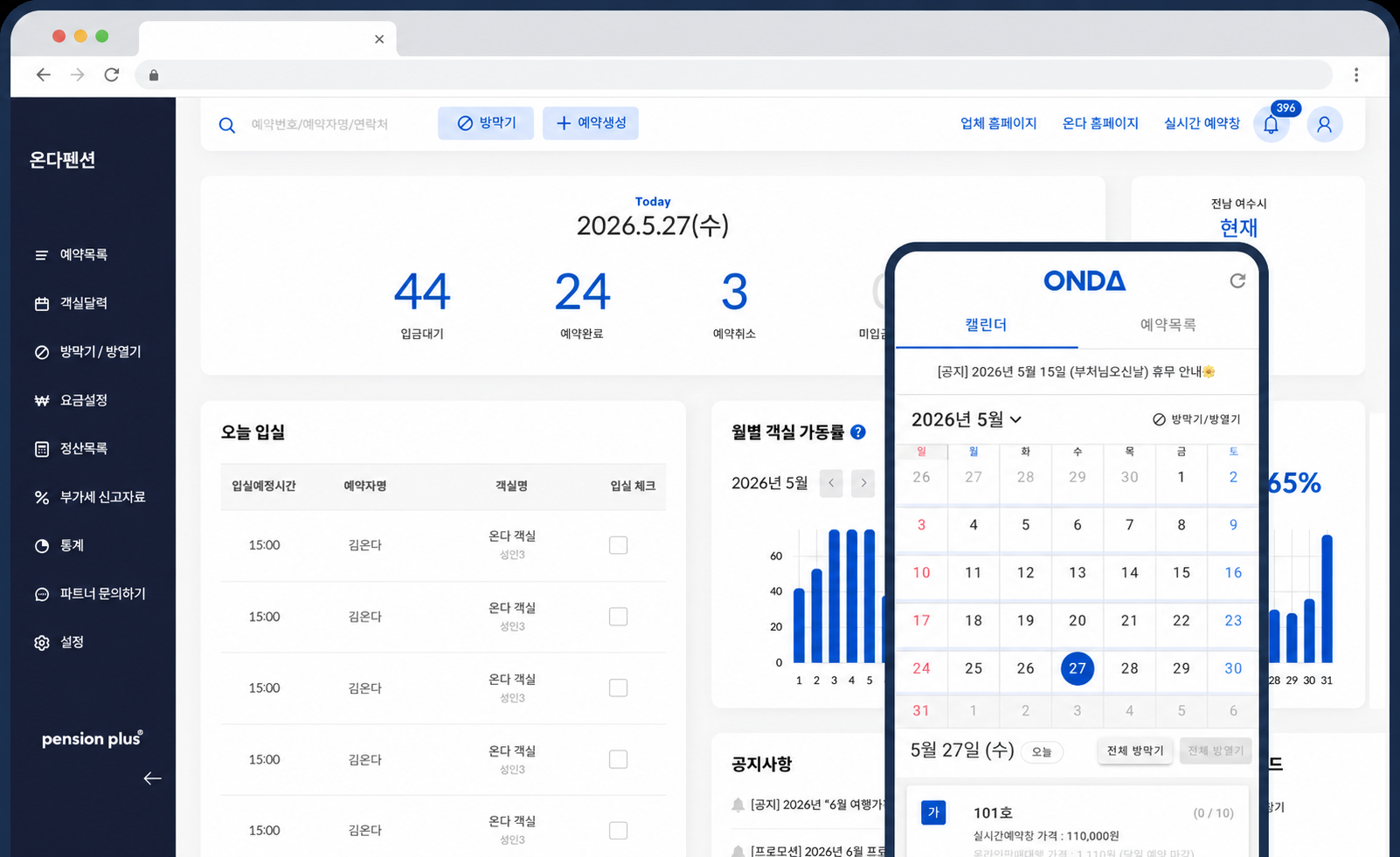Open the 업체 홈페이지 link
This screenshot has height=857, width=1400.
pos(998,124)
